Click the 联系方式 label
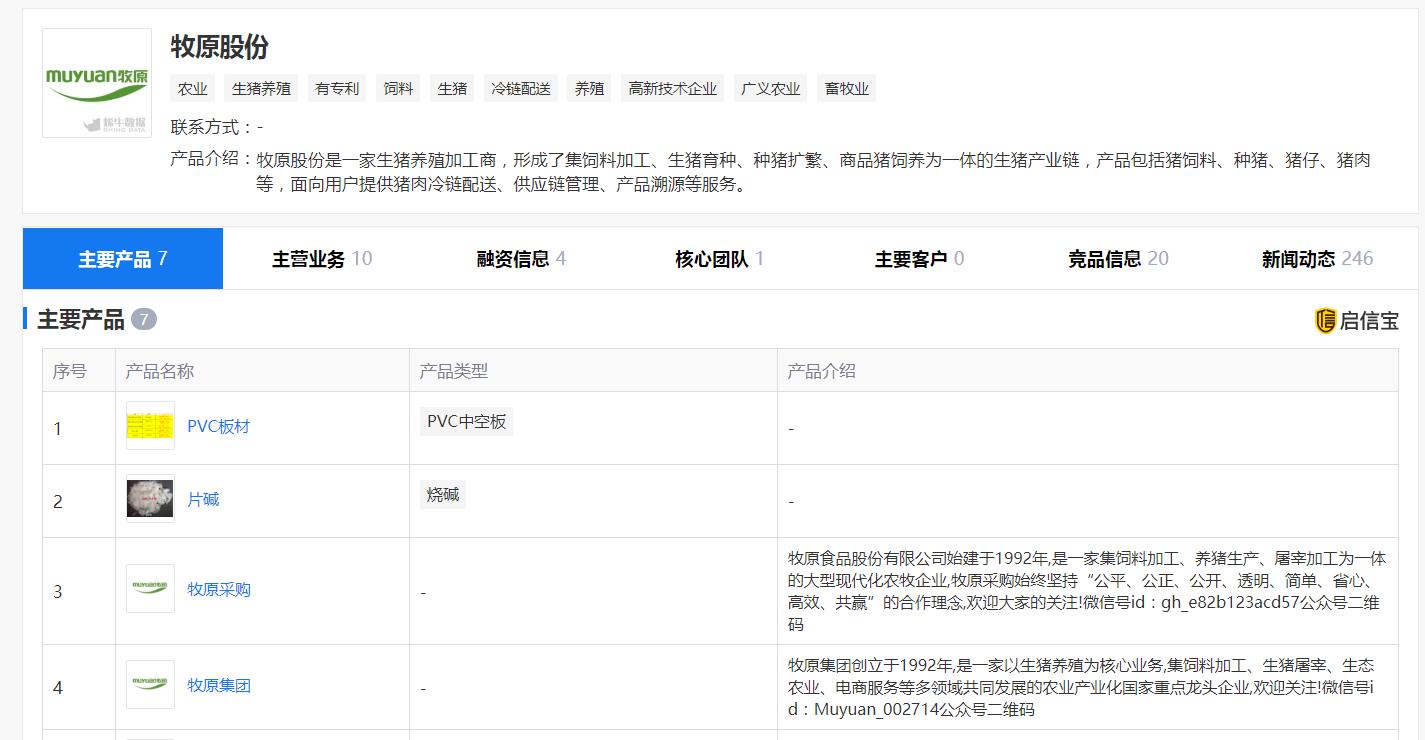Screen dimensions: 1425x740 [x=212, y=127]
